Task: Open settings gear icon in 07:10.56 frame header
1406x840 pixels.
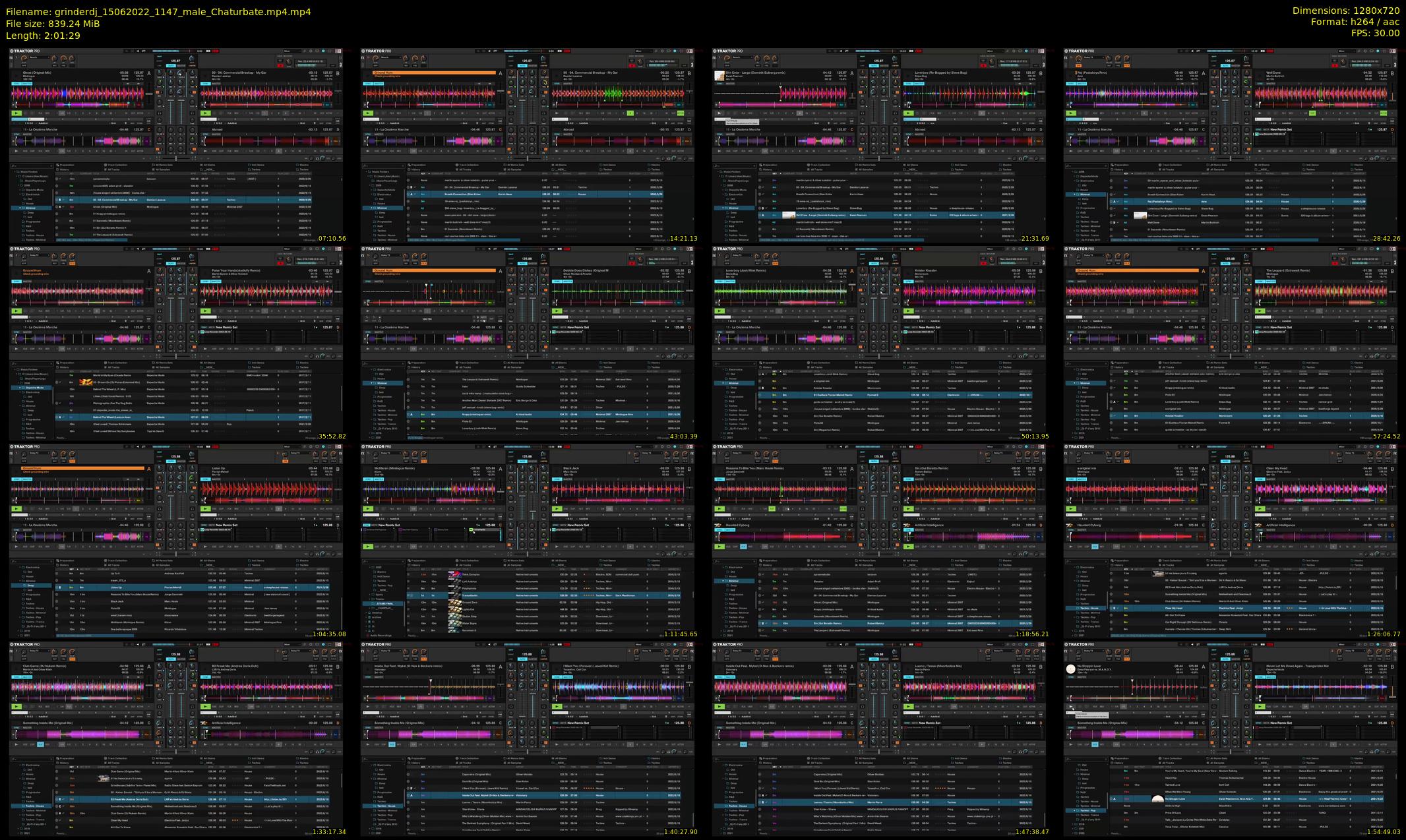Action: pyautogui.click(x=311, y=51)
